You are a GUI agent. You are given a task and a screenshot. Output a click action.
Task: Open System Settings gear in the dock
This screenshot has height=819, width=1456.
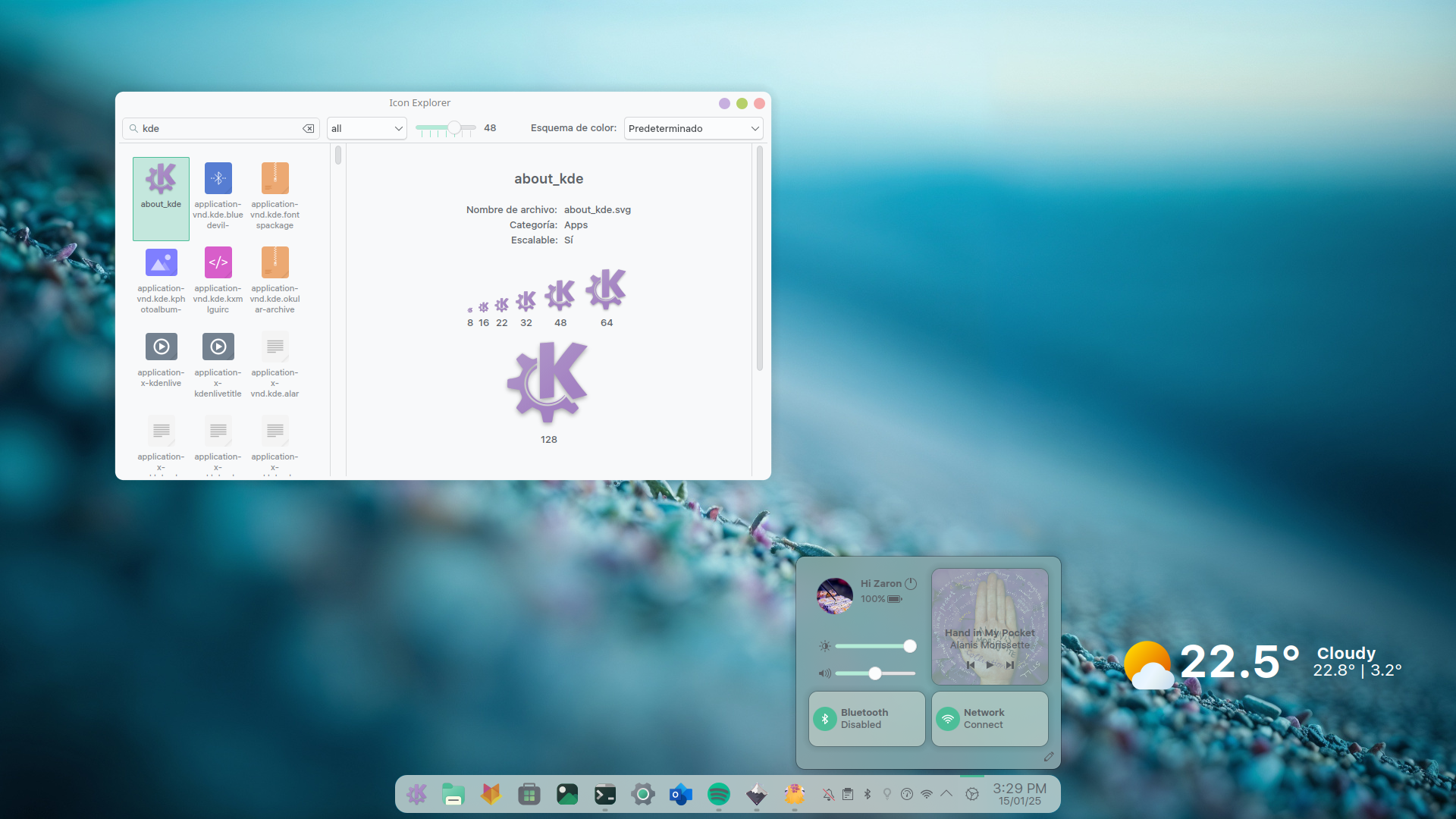pyautogui.click(x=643, y=794)
